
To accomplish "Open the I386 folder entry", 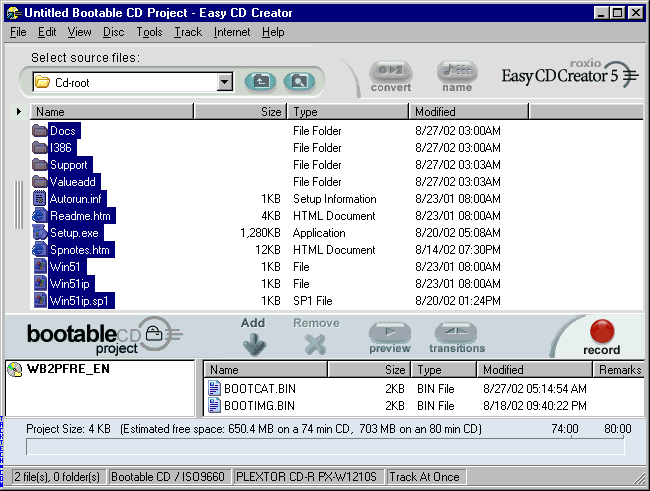I will tap(61, 148).
